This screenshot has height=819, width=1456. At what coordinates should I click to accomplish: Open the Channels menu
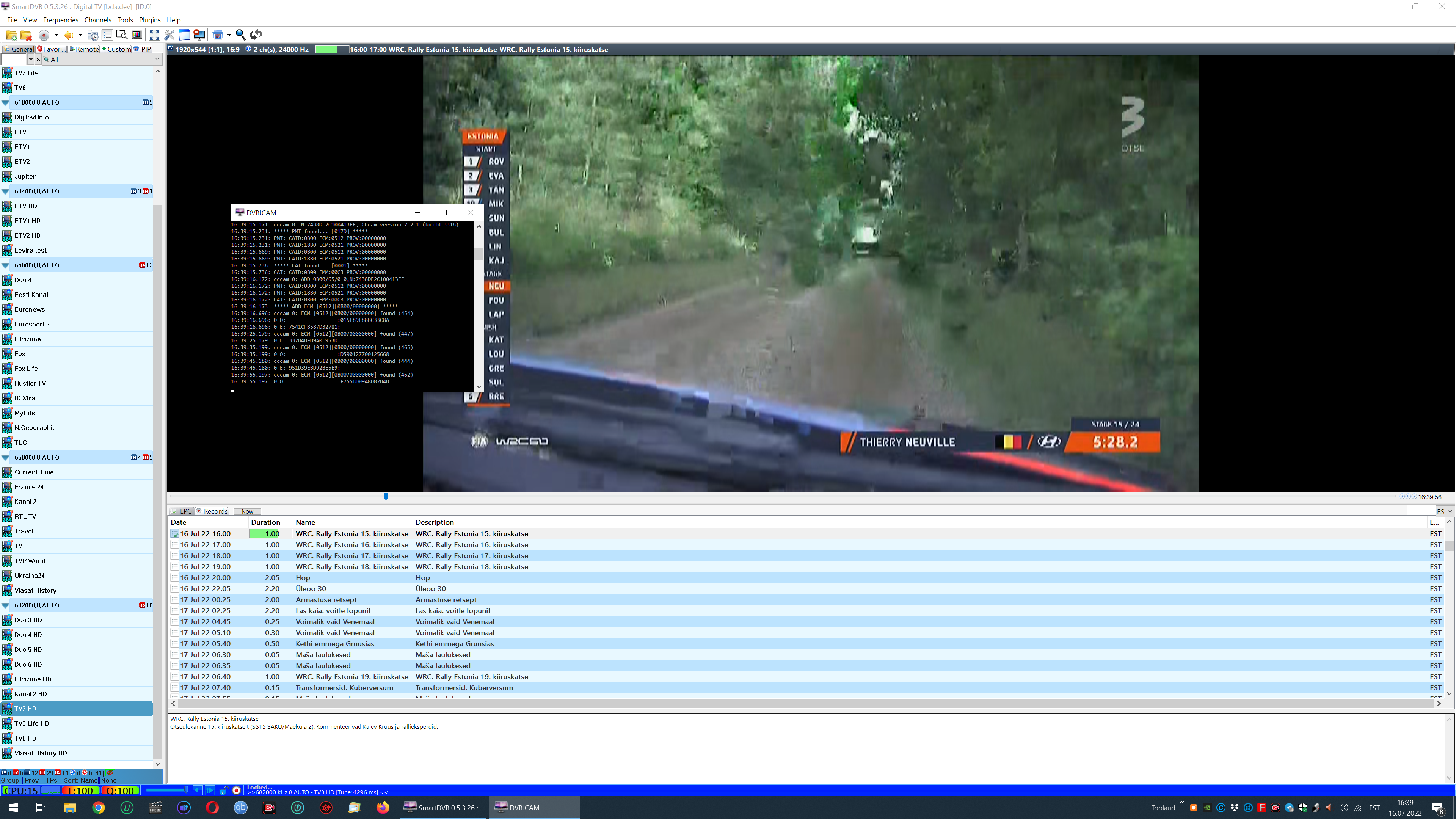click(97, 20)
